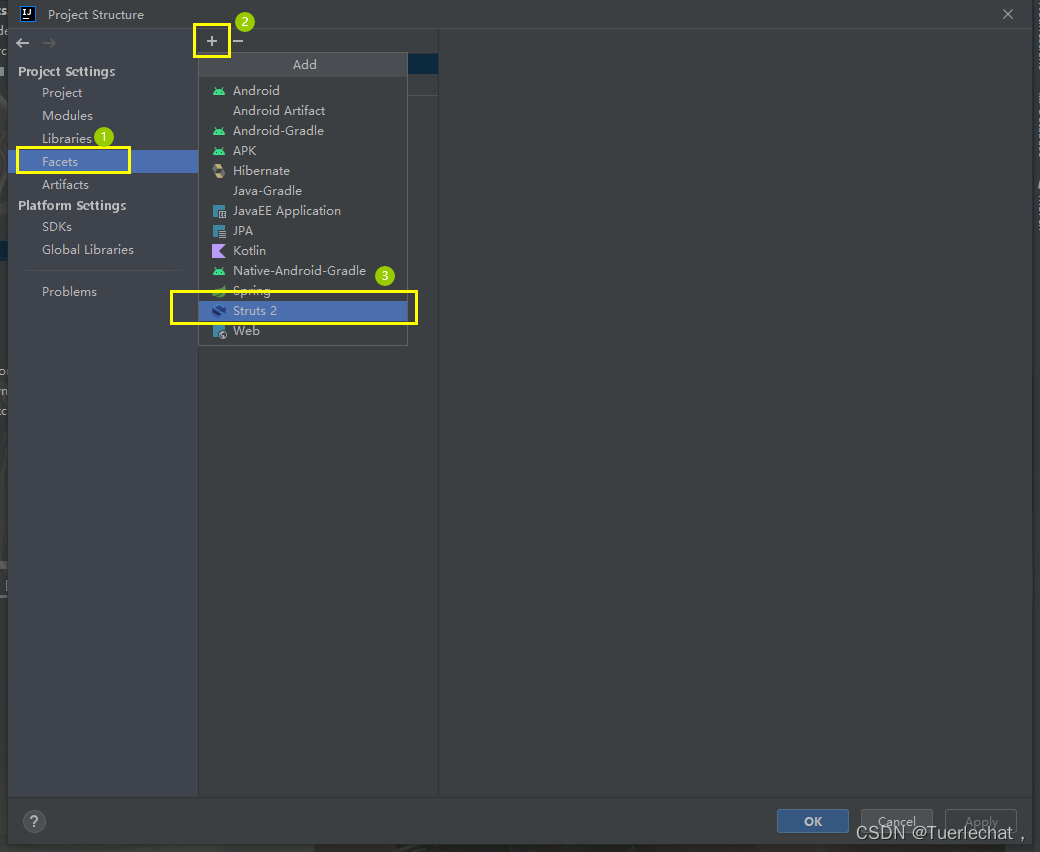The image size is (1040, 852).
Task: Click the JavaEE Application icon
Action: tap(219, 212)
